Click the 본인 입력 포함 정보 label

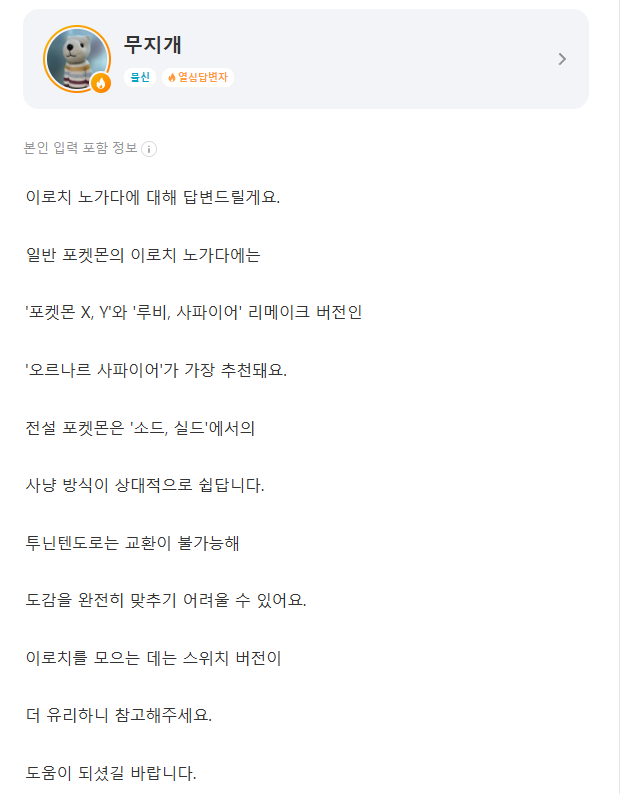pyautogui.click(x=80, y=149)
